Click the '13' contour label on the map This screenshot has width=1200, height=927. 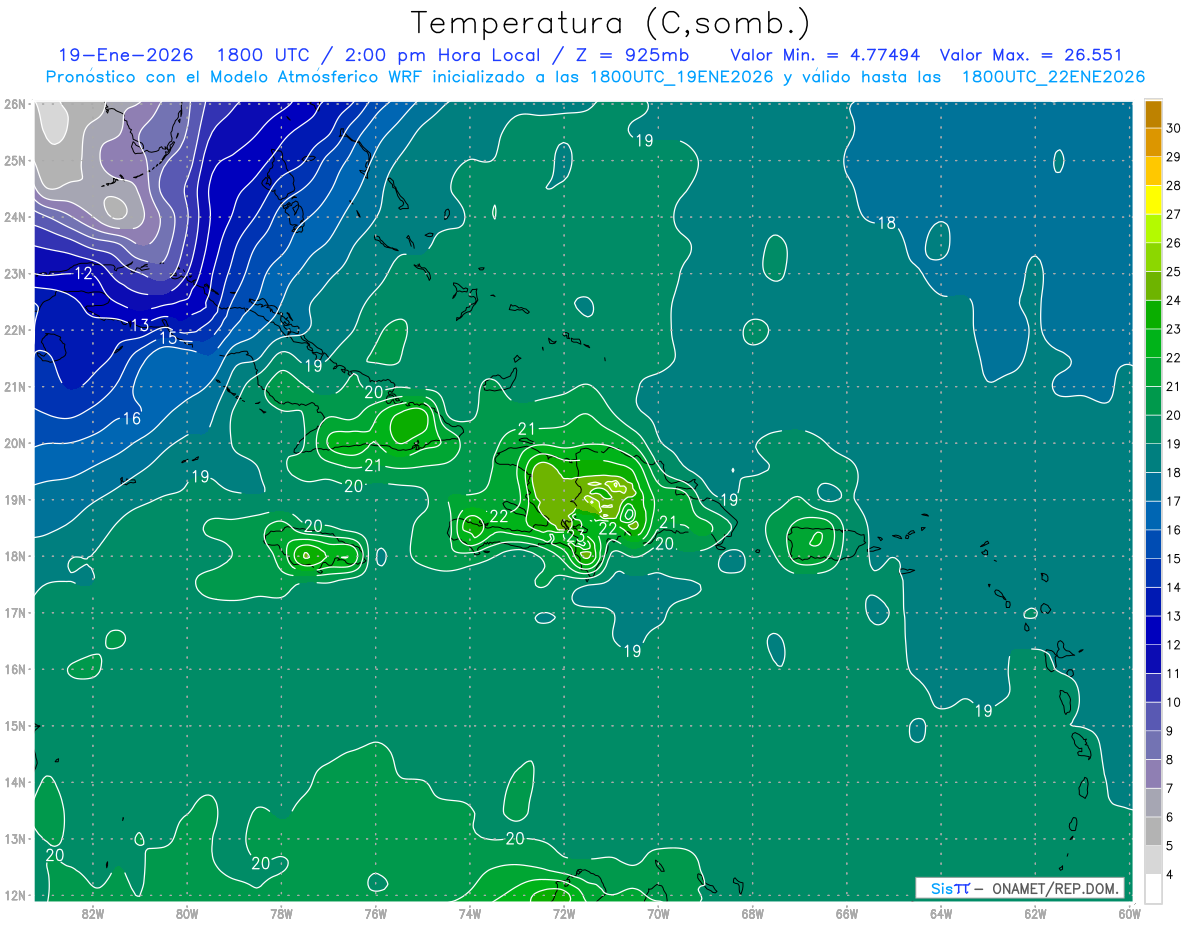[140, 325]
